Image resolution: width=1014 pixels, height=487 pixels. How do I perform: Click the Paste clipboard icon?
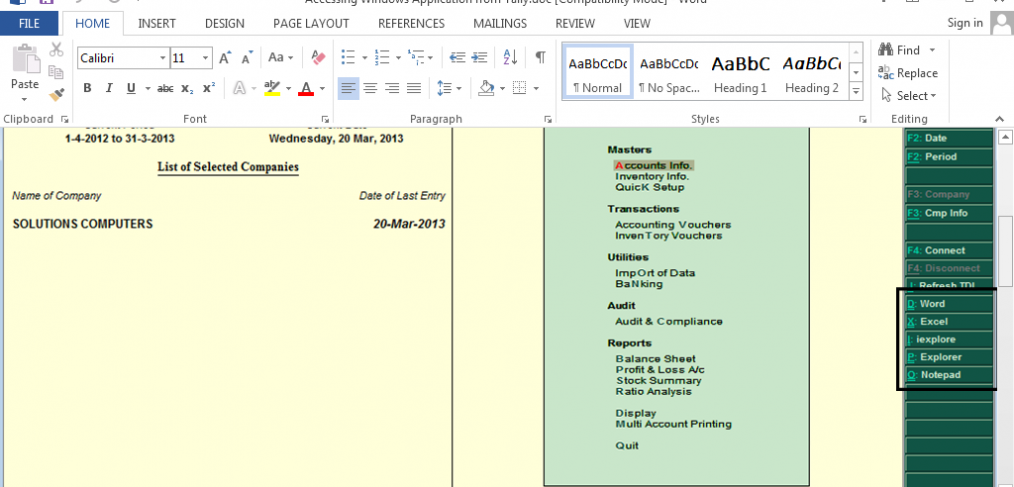[x=26, y=60]
